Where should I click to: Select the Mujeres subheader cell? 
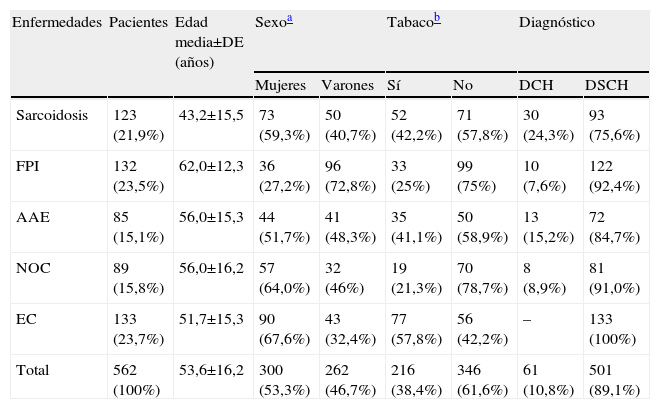click(x=280, y=86)
